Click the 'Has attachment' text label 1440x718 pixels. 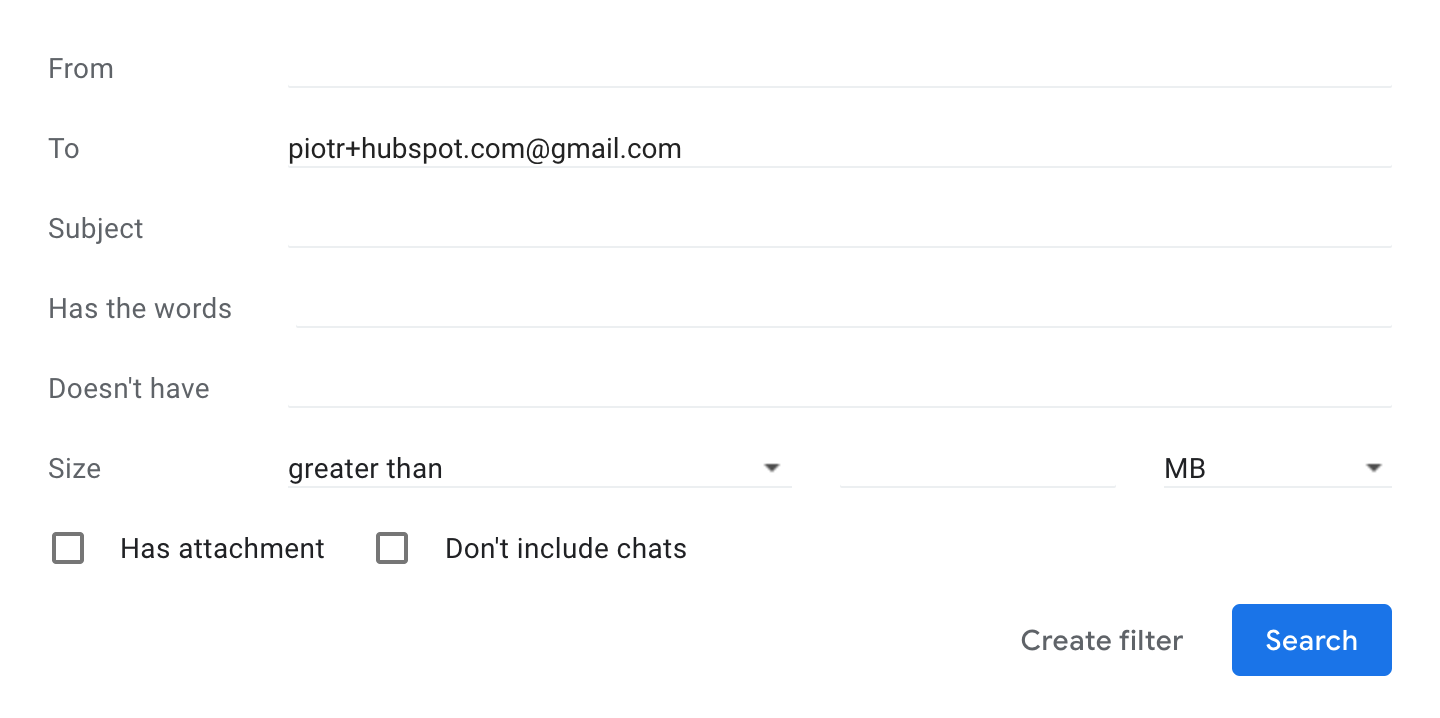pos(222,549)
